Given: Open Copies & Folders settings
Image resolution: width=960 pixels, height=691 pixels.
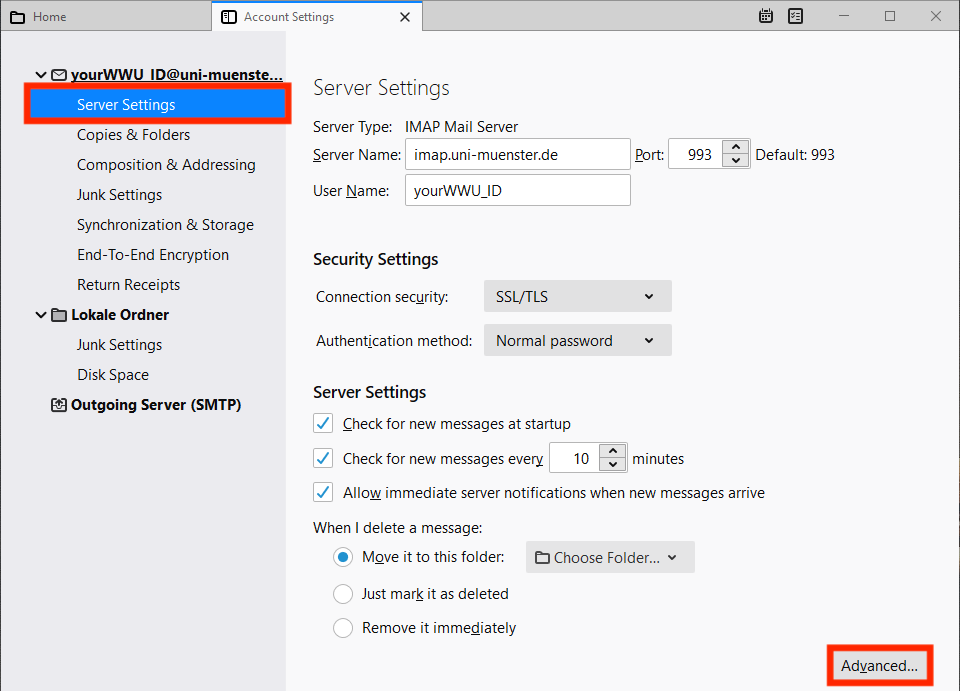Looking at the screenshot, I should coord(133,135).
